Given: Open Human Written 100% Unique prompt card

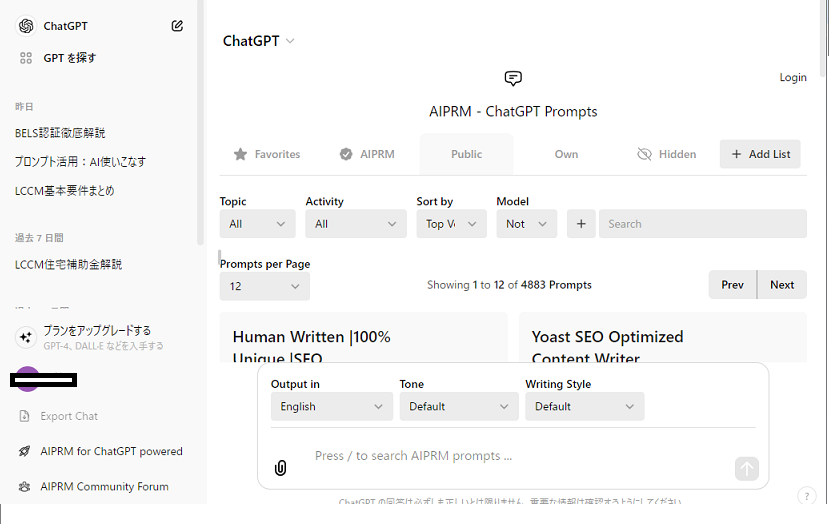Looking at the screenshot, I should [x=364, y=337].
